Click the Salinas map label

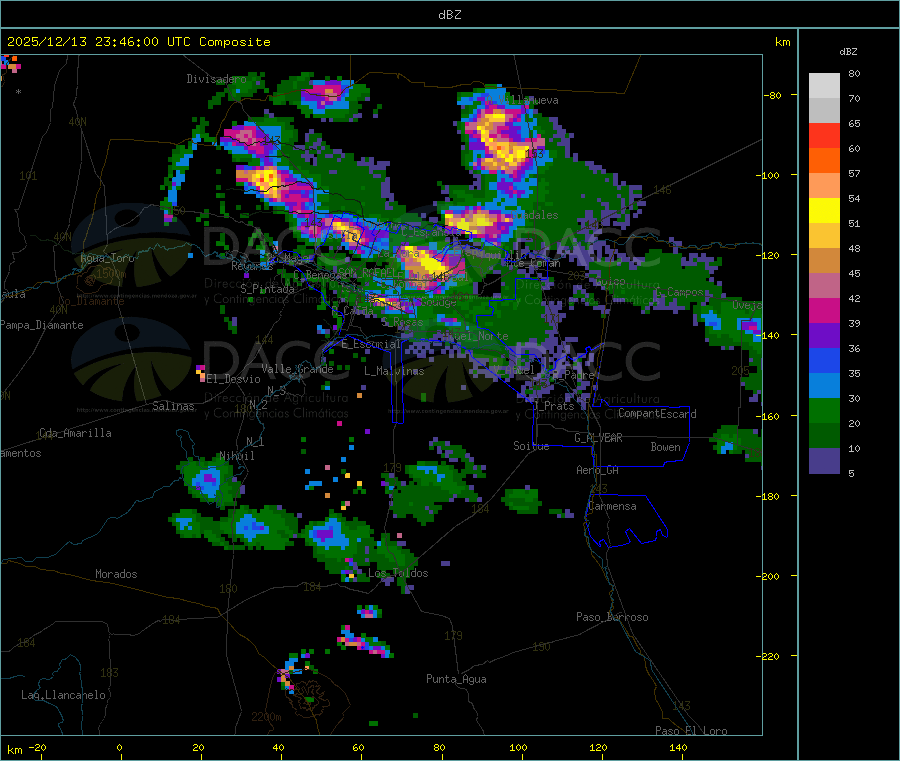173,406
